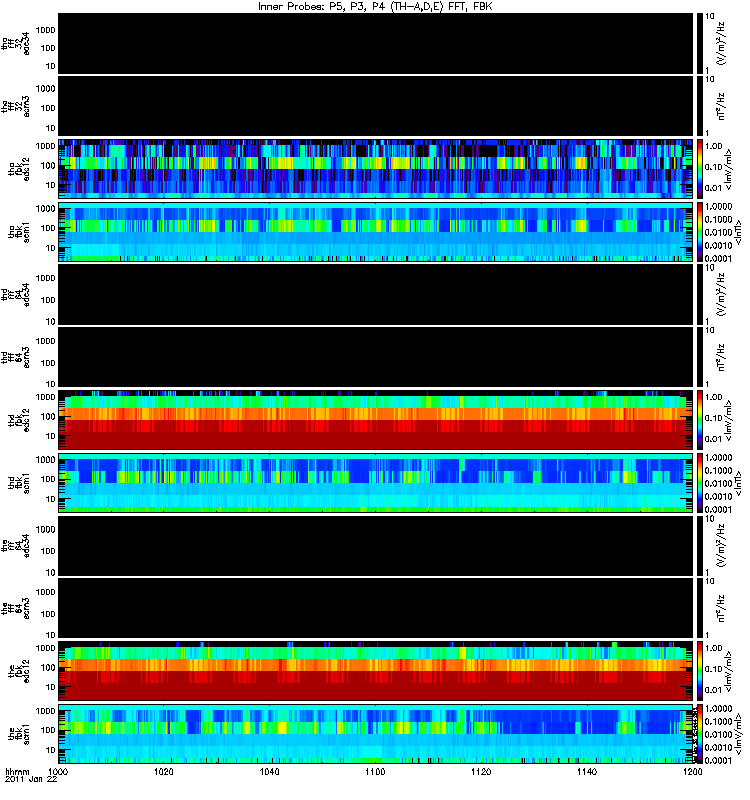Click the color bar of thd fbk scm1
The image size is (750, 800).
(699, 483)
